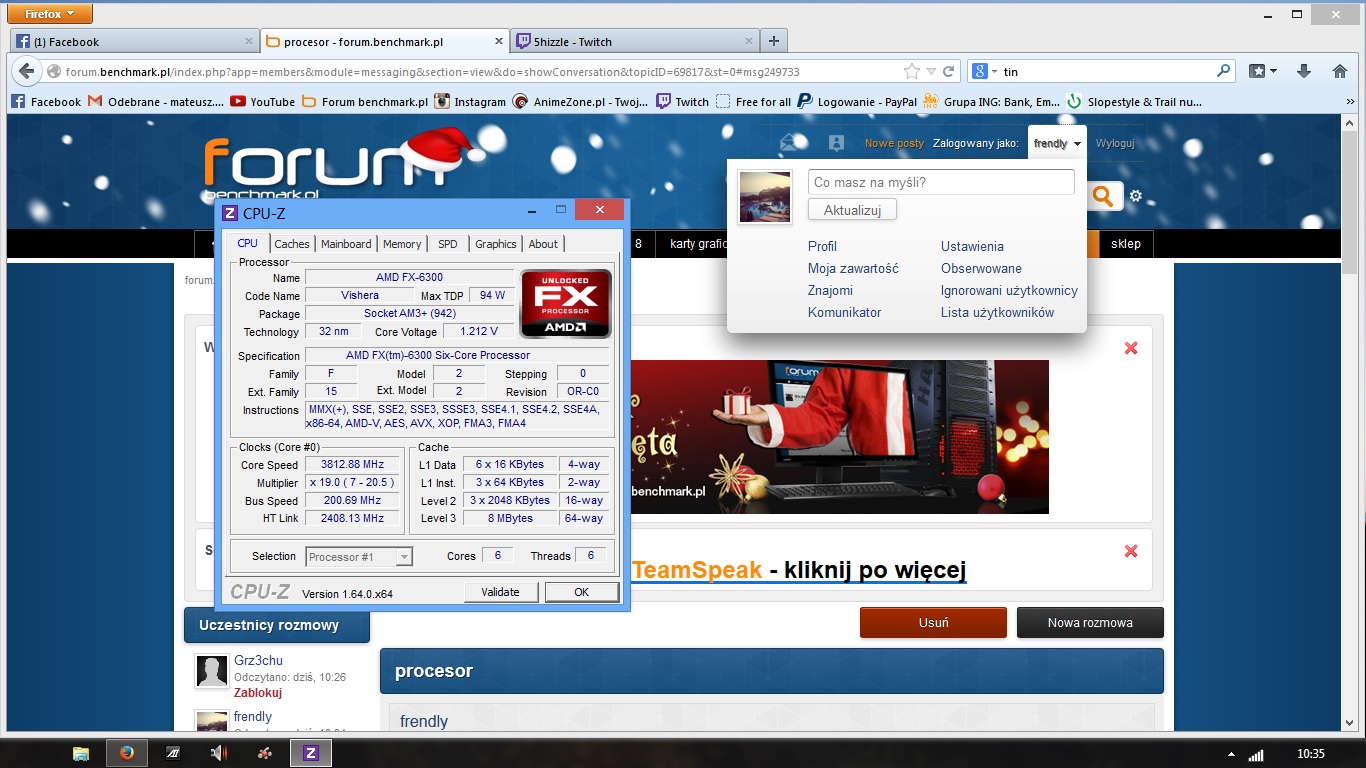Bookmark this page with the star icon
The image size is (1366, 768).
pos(911,72)
